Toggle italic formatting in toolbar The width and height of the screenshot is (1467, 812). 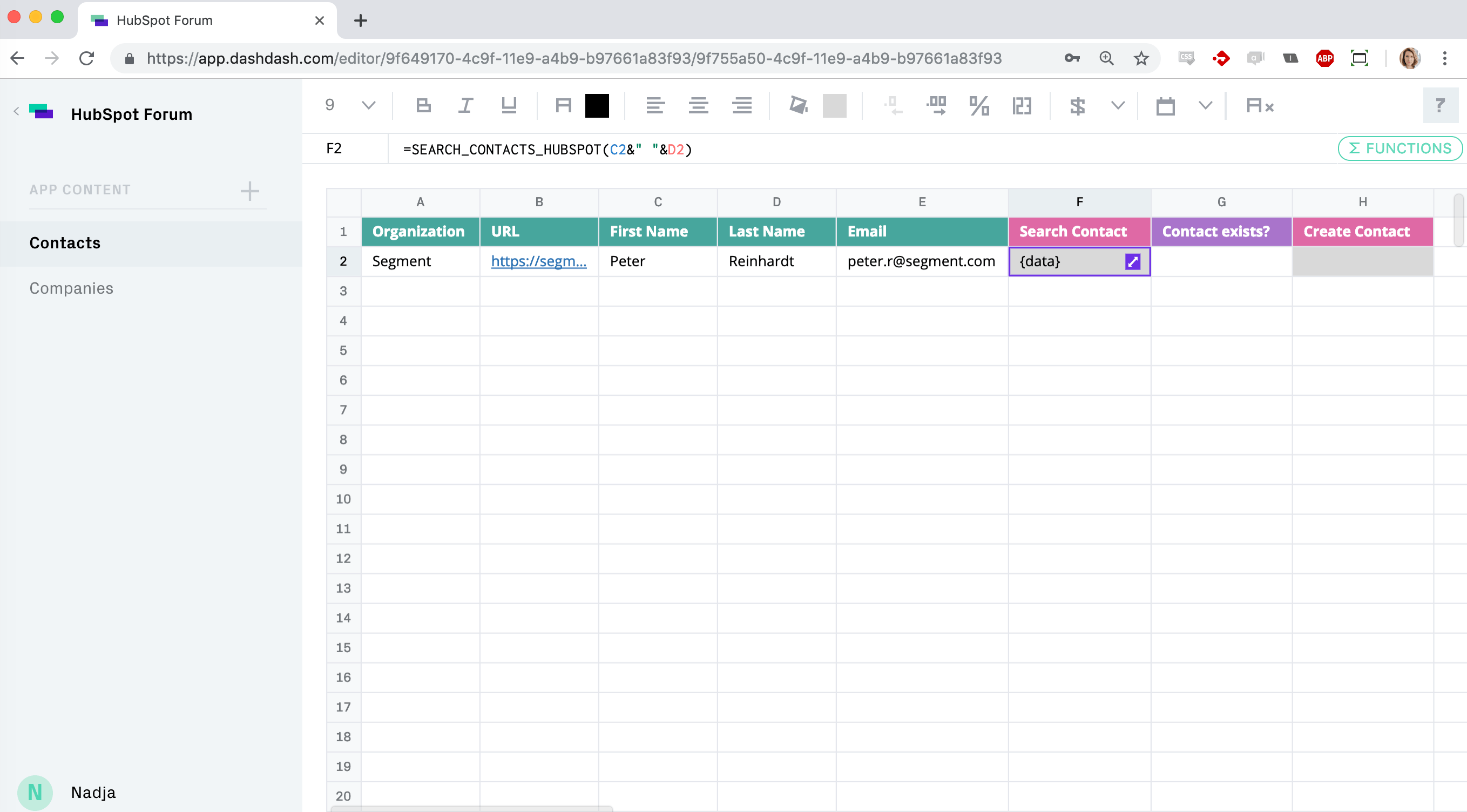coord(465,105)
